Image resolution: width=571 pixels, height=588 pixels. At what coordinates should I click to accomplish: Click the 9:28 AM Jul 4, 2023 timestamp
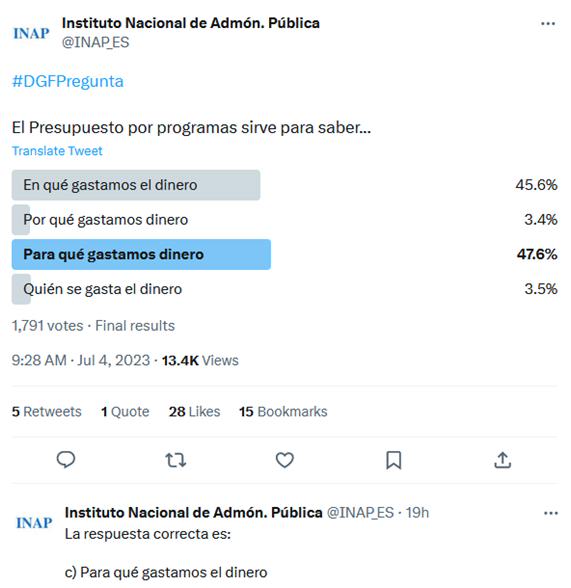tap(81, 360)
